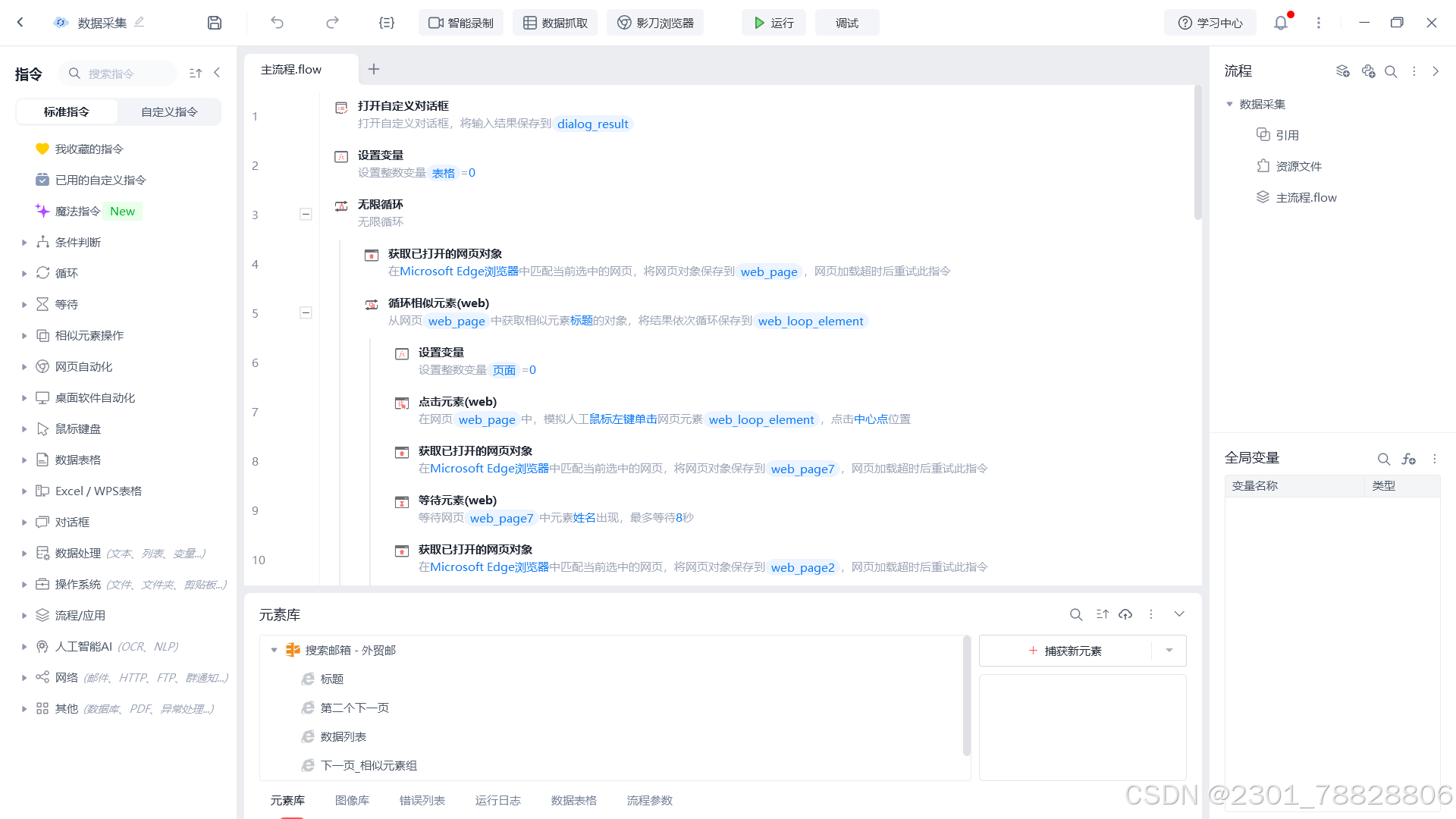The image size is (1456, 819).
Task: Switch to 自定义指令 toggle
Action: tap(169, 111)
